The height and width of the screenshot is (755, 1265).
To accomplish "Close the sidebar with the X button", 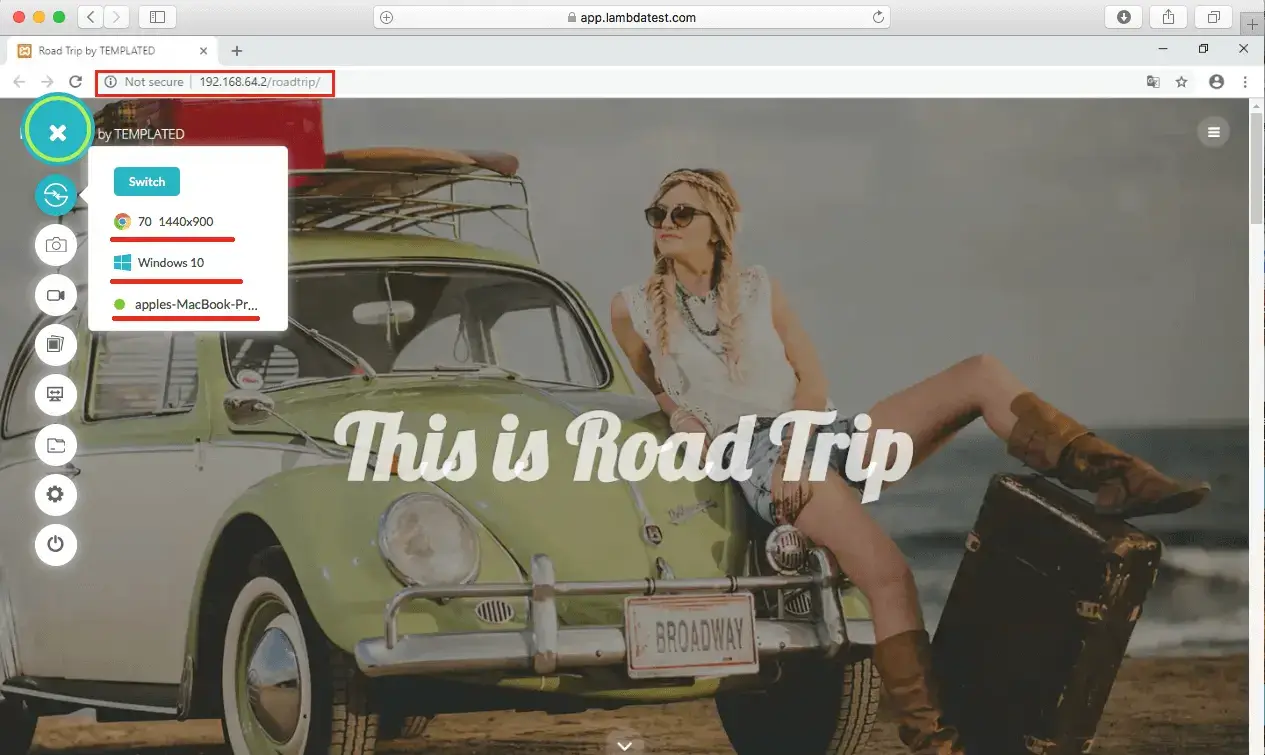I will (x=58, y=132).
